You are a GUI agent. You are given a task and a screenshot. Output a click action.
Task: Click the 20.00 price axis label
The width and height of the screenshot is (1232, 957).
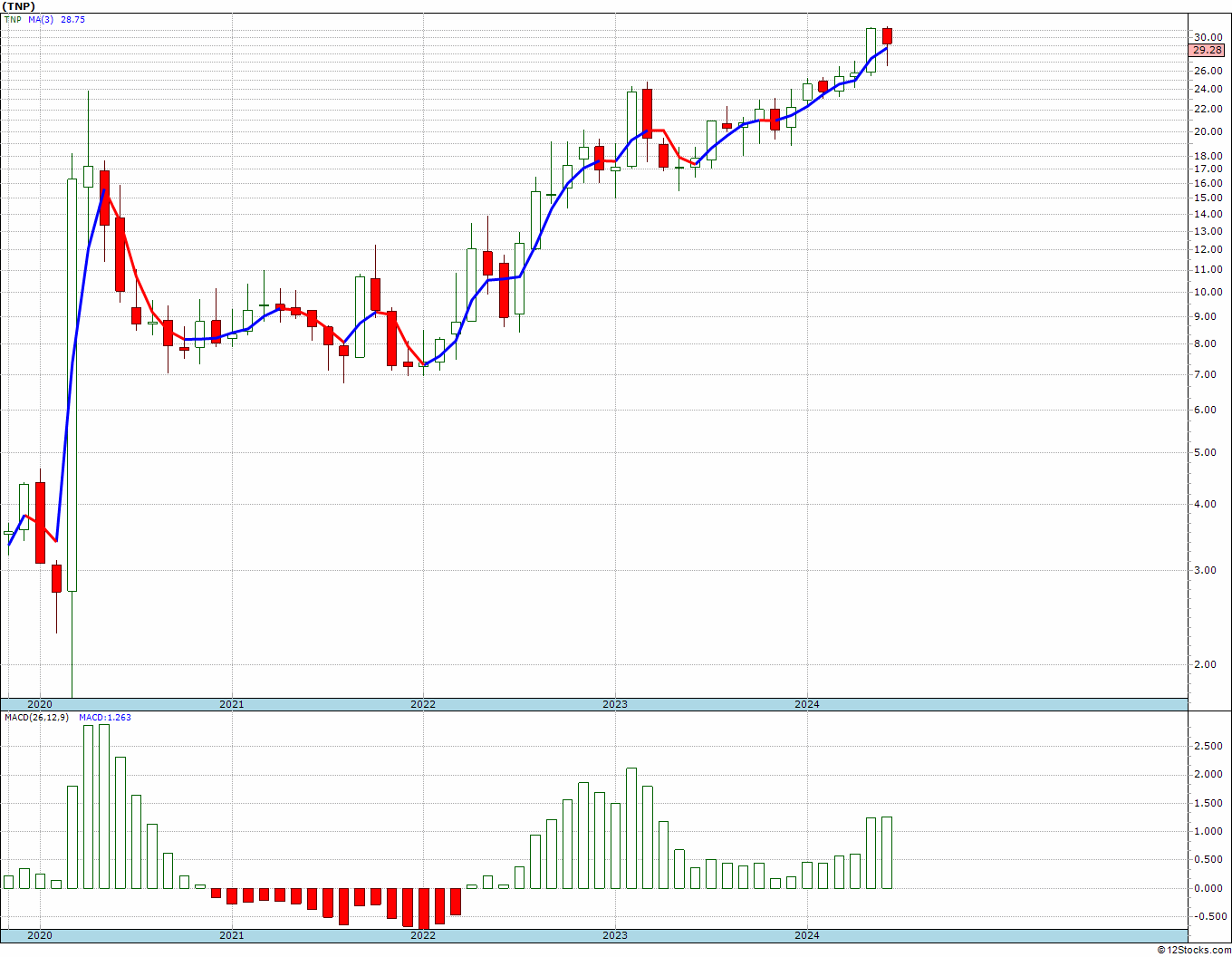1208,131
